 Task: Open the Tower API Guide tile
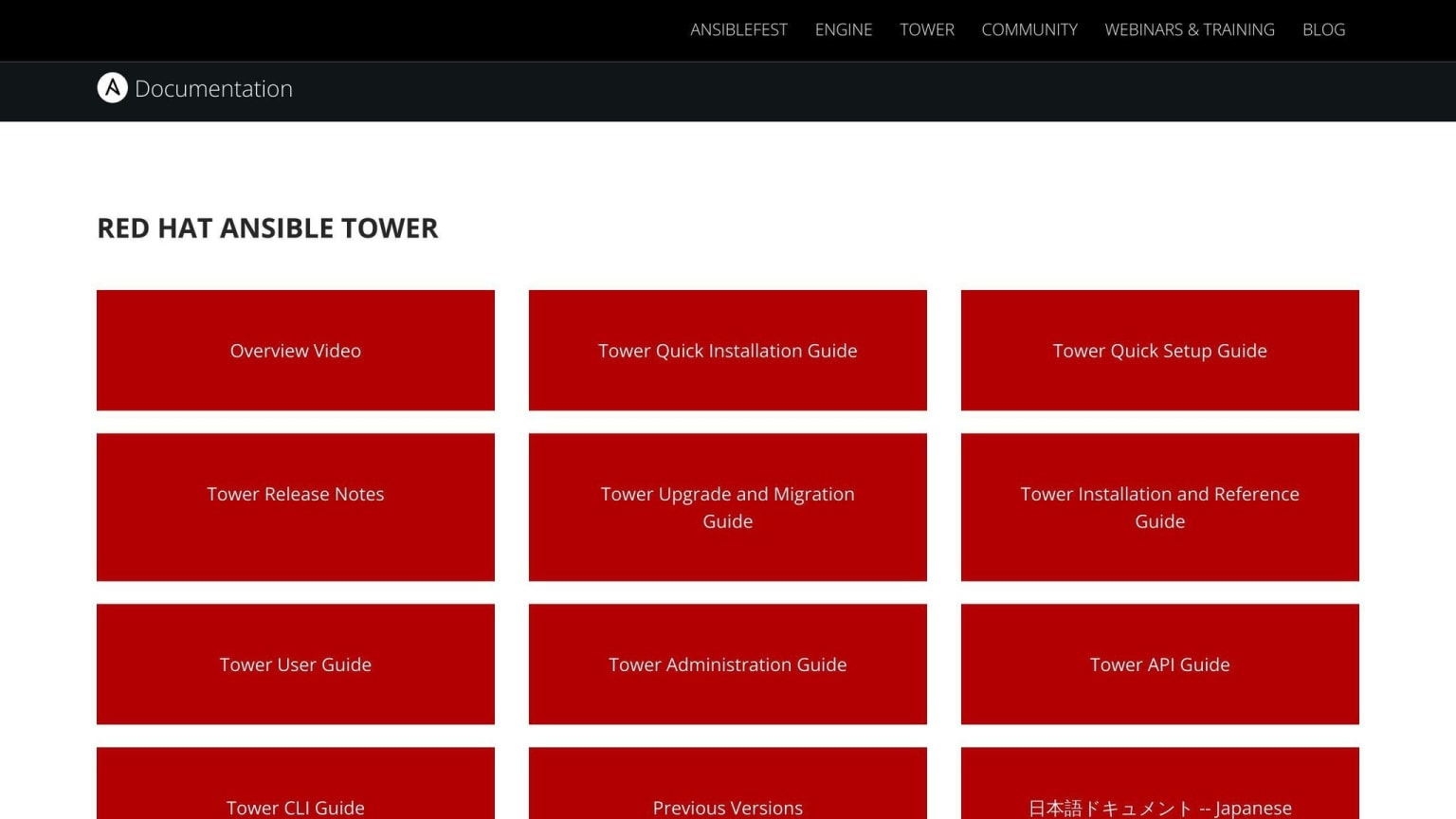1160,664
